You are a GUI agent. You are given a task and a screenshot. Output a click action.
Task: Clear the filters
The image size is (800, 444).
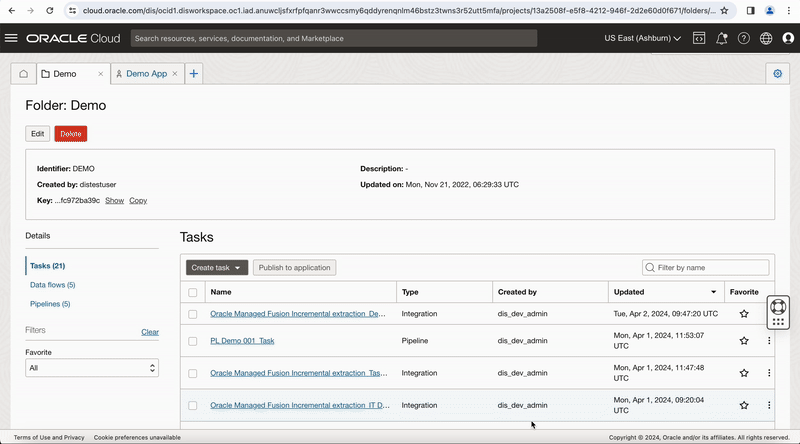(x=150, y=332)
